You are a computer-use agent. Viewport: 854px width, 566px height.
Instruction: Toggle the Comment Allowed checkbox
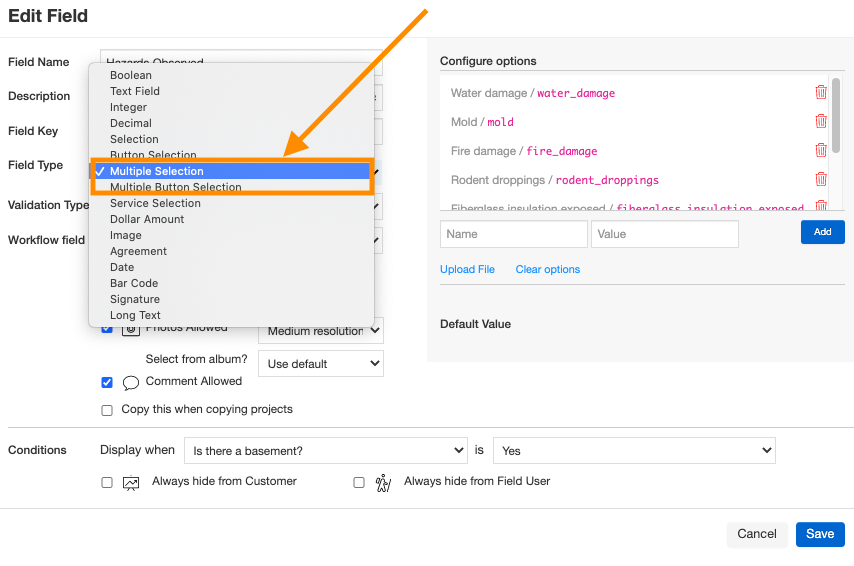(107, 382)
